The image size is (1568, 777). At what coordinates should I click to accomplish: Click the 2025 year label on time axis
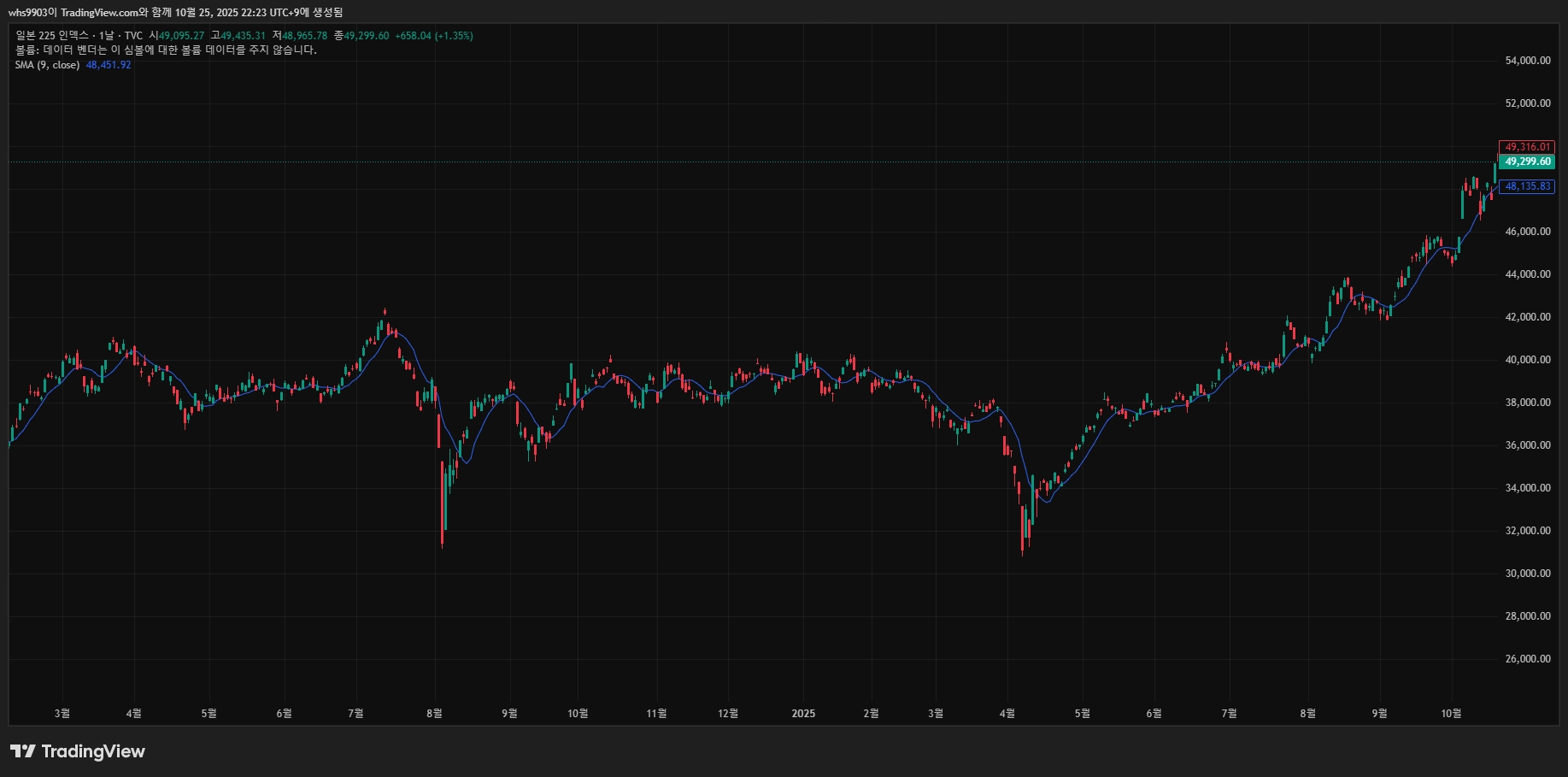point(803,714)
